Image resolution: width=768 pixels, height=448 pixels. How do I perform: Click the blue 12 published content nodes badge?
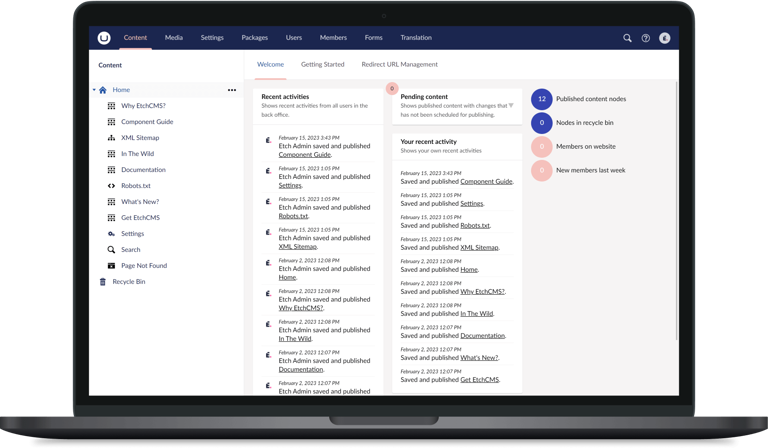tap(541, 99)
